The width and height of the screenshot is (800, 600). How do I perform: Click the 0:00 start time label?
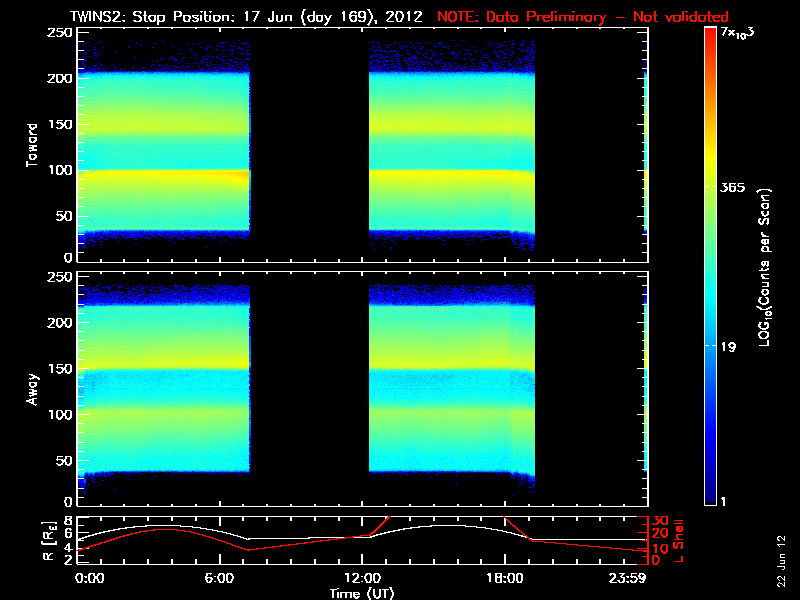[88, 579]
